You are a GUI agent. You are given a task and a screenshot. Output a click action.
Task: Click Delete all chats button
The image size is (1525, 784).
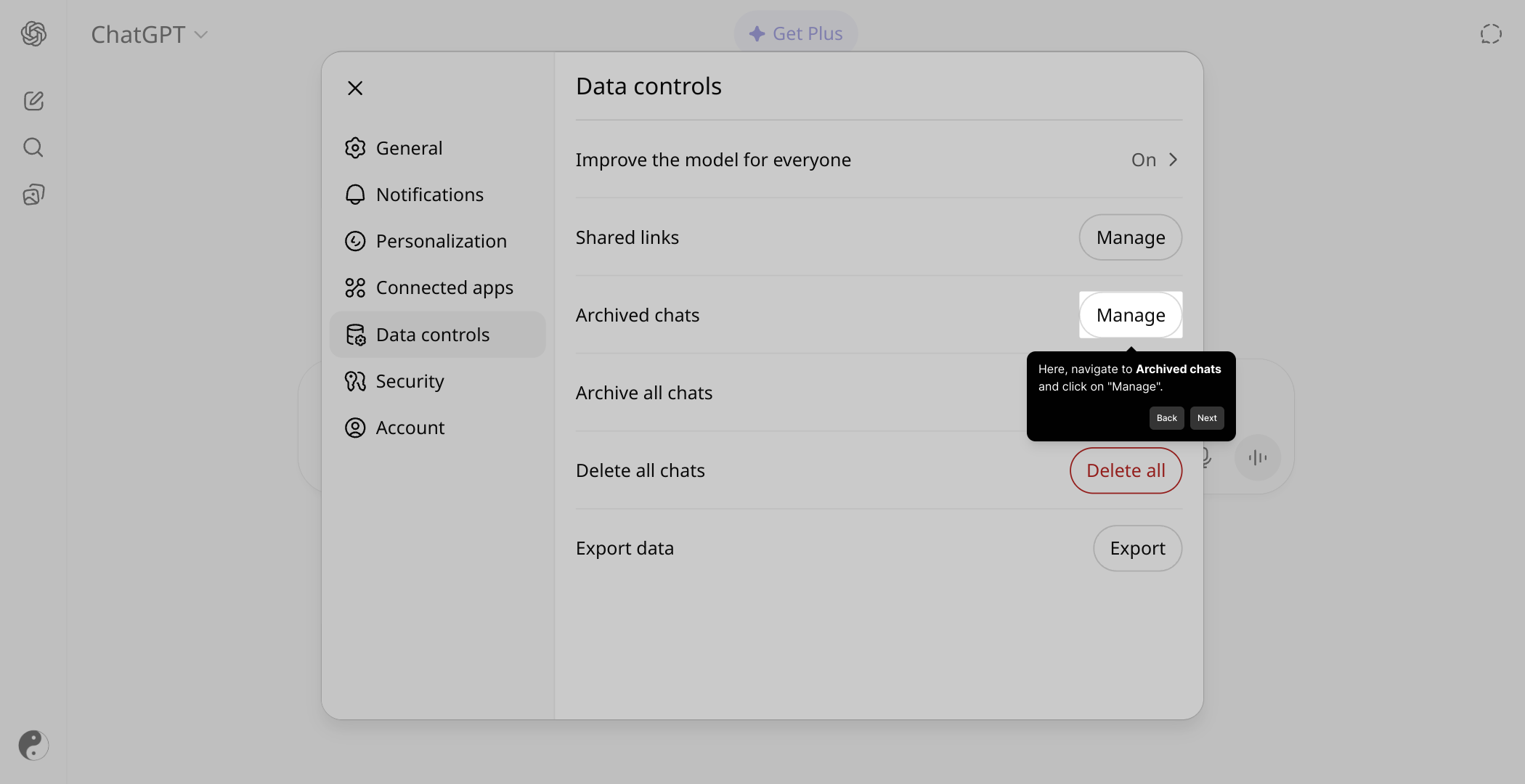(1126, 470)
